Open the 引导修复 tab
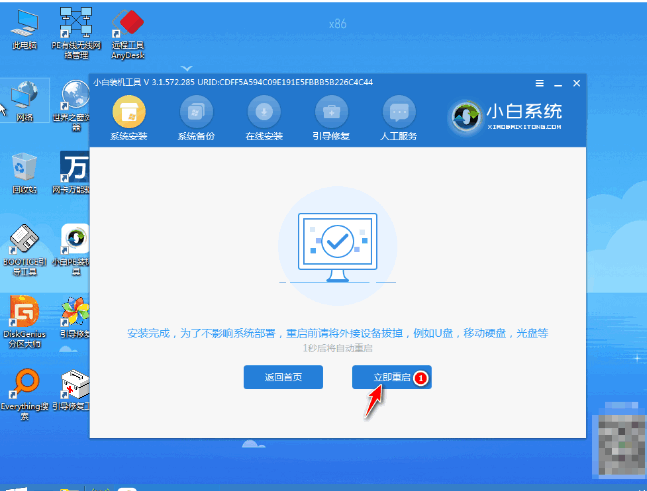Screen dimensions: 647x491 331,118
